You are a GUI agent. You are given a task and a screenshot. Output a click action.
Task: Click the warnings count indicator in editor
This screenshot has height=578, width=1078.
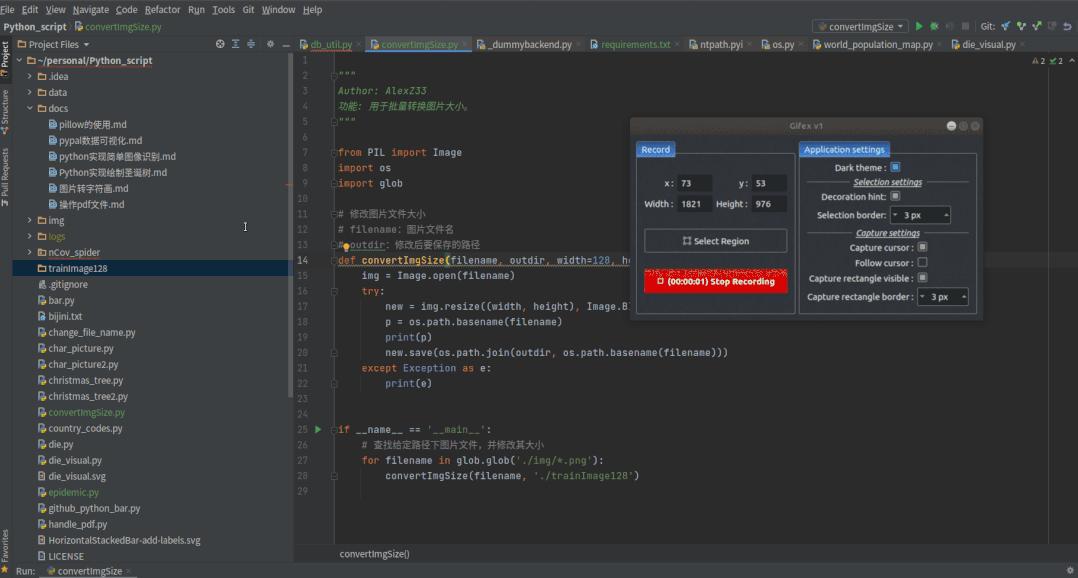coord(1039,60)
